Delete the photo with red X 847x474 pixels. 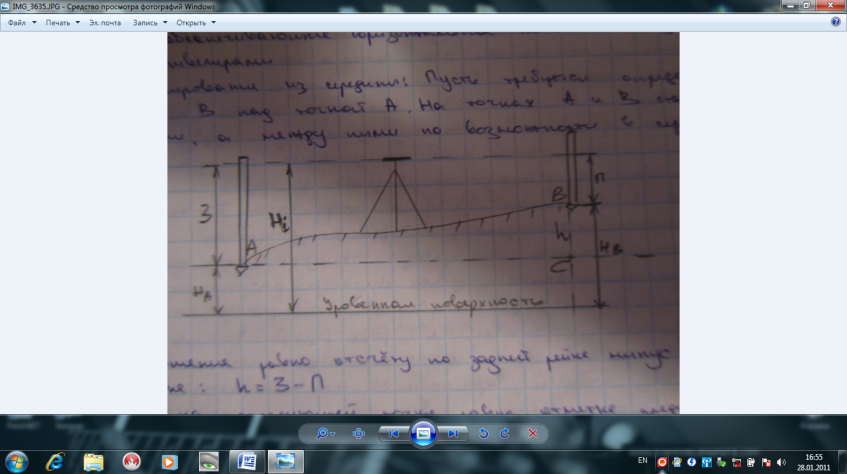[533, 433]
